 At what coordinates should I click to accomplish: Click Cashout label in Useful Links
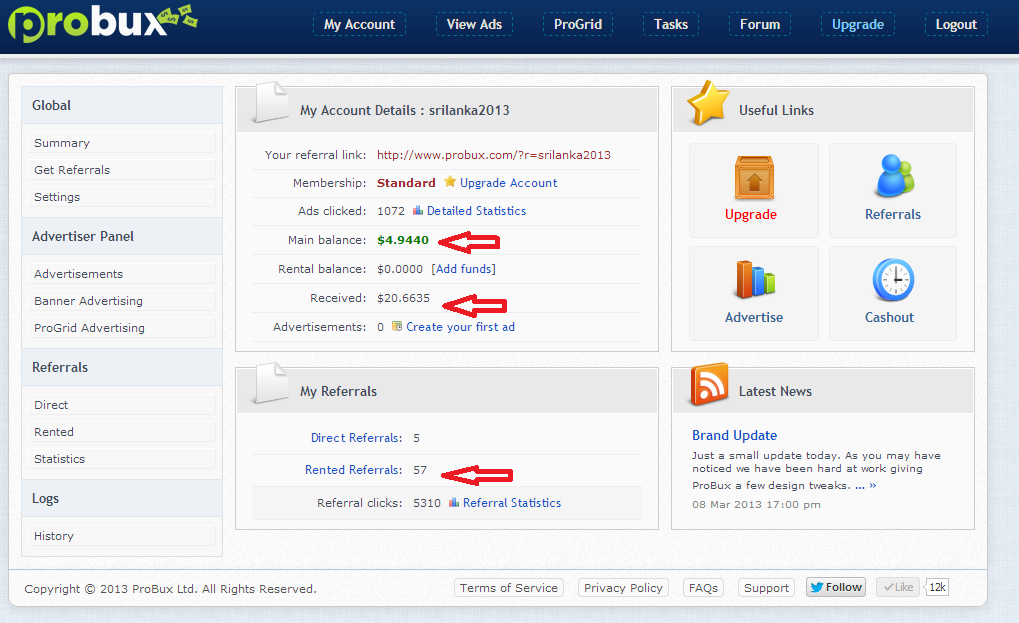click(x=889, y=317)
